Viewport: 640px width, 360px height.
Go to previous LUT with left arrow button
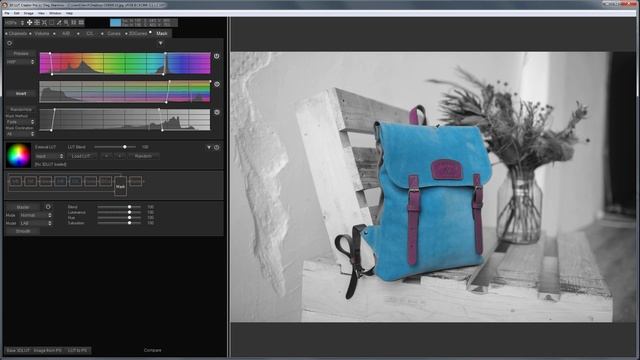pyautogui.click(x=106, y=156)
